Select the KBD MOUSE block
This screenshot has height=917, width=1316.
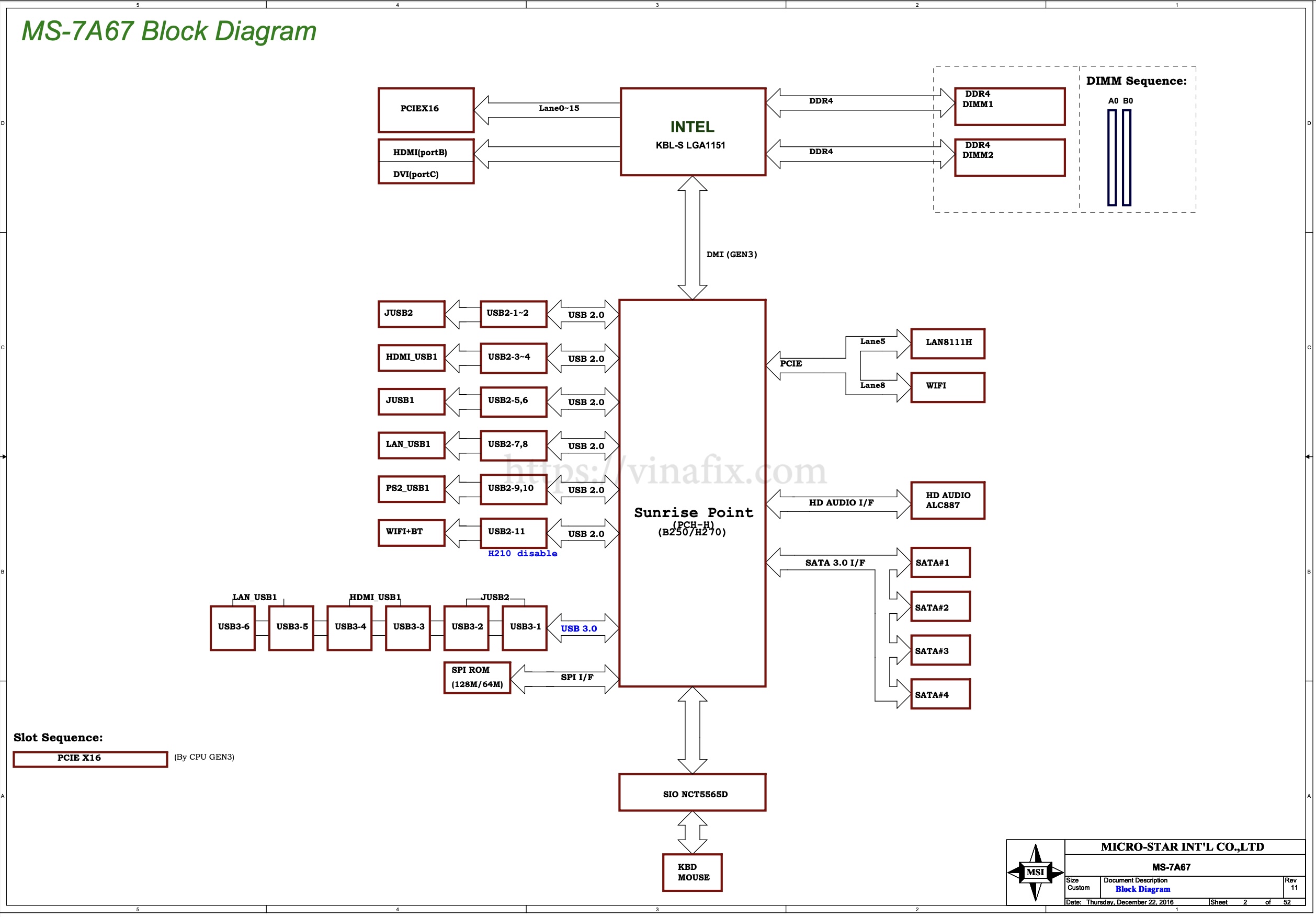point(693,873)
